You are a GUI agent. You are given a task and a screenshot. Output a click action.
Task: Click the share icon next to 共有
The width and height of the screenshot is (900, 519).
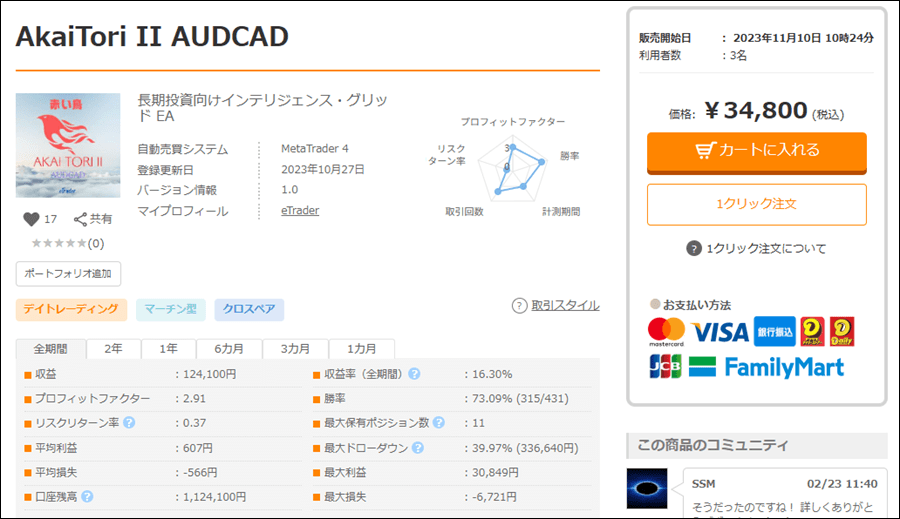point(81,219)
